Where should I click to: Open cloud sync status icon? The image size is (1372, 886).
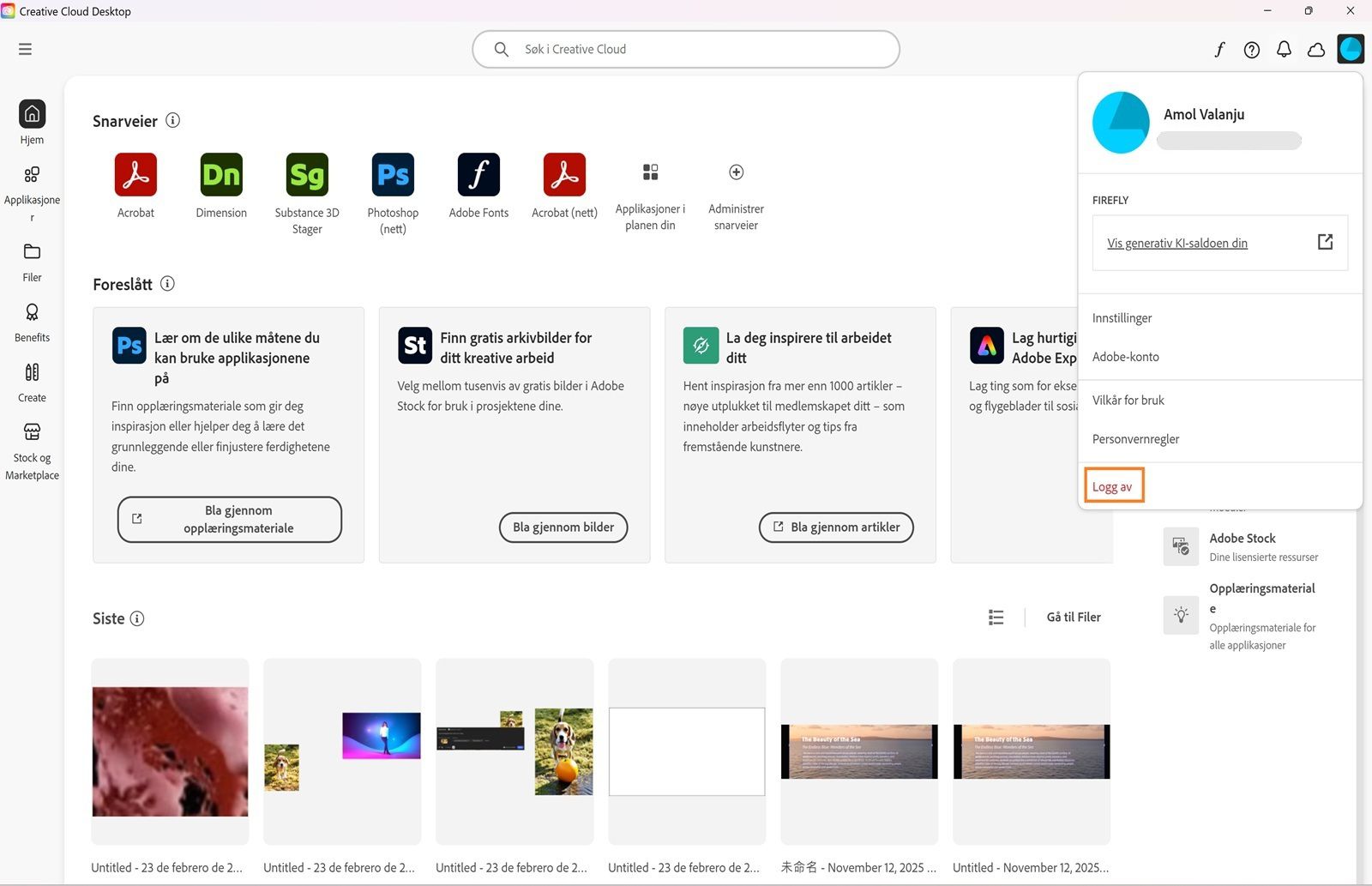coord(1316,50)
